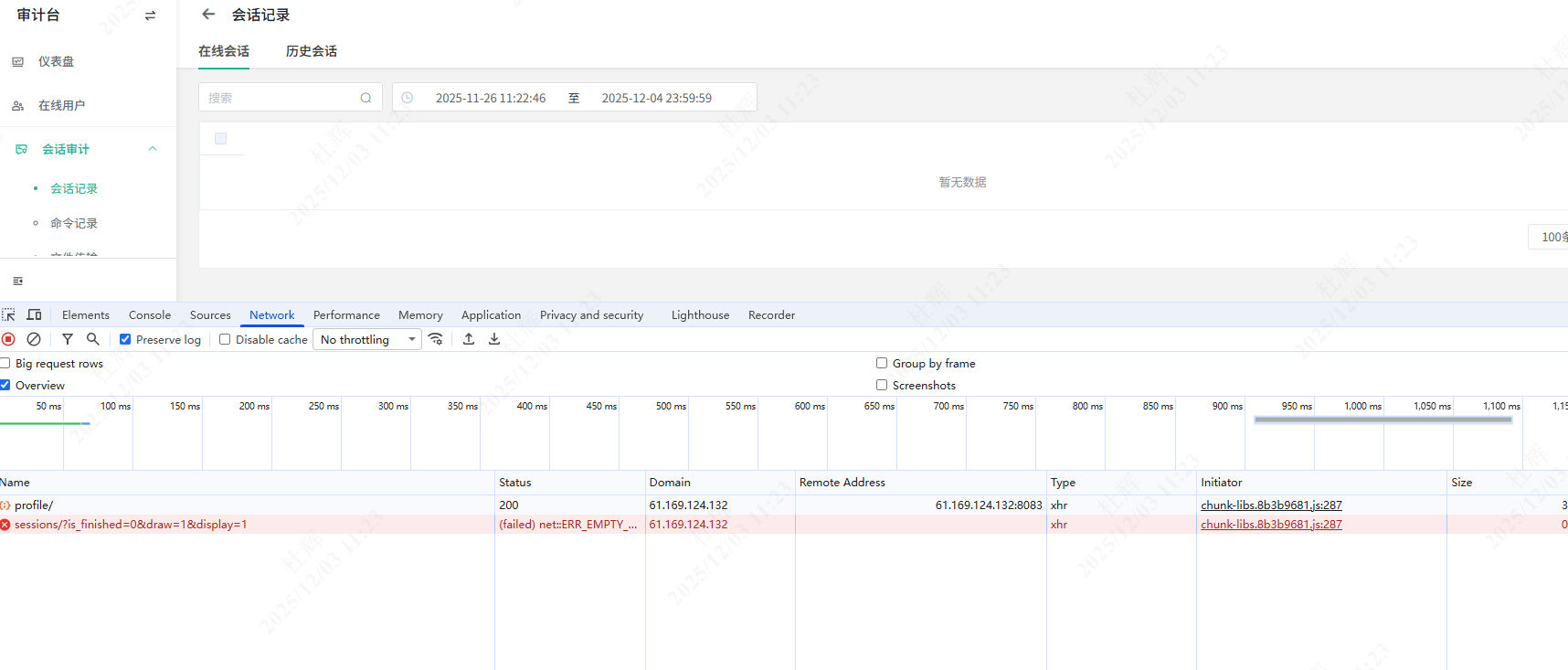
Task: Open the No throttling dropdown
Action: click(366, 339)
